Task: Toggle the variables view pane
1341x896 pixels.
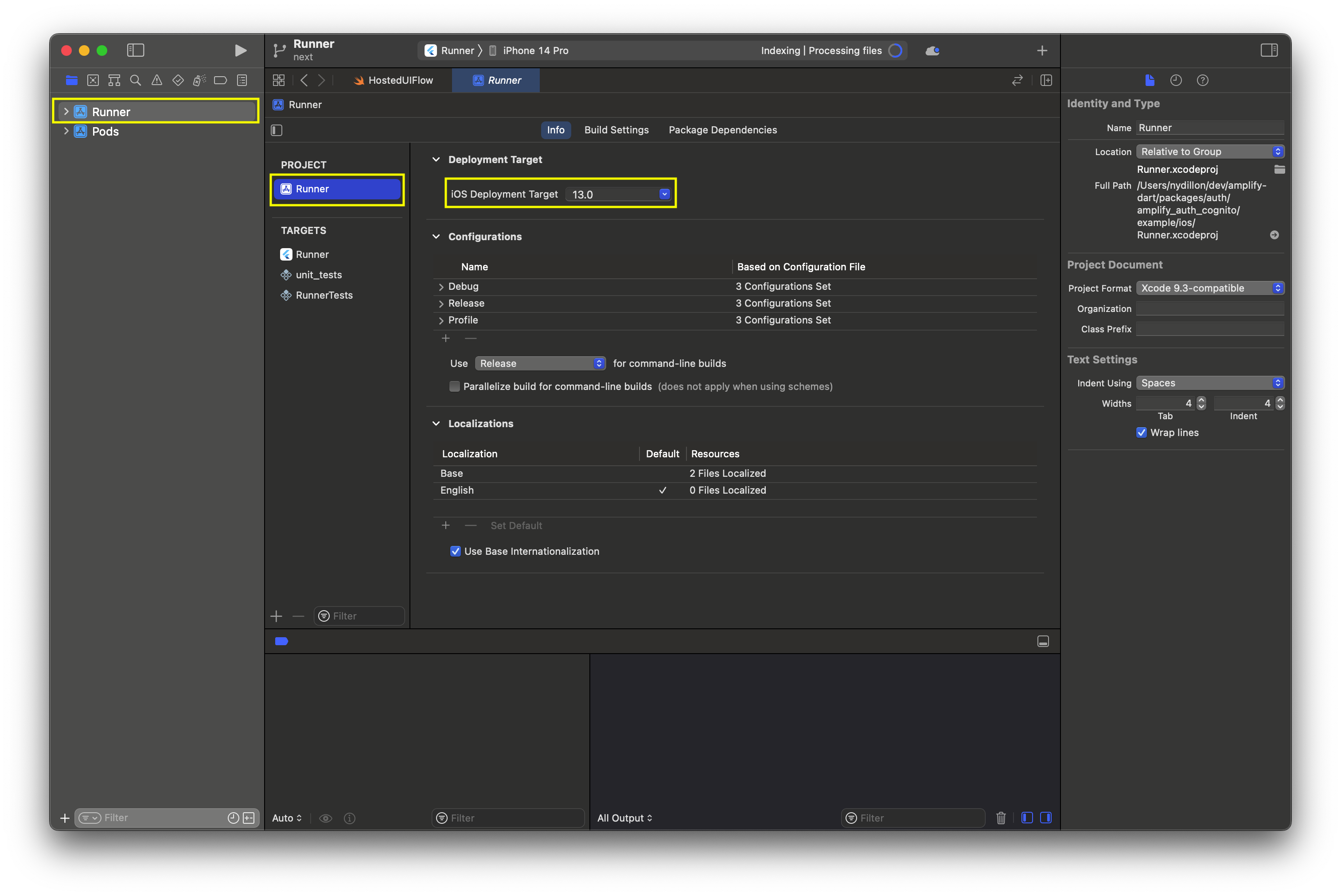Action: click(1027, 818)
